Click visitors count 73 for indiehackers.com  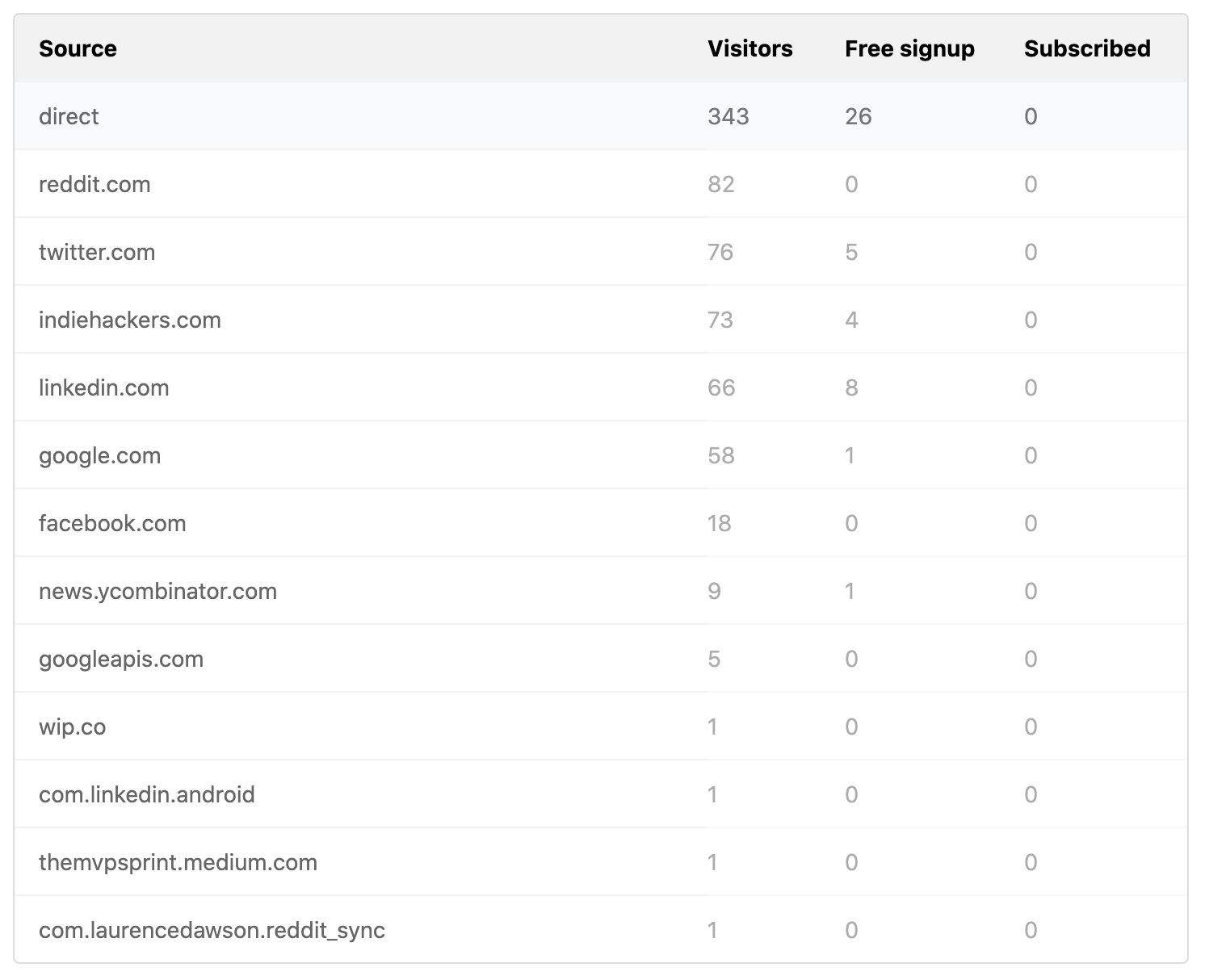click(720, 320)
